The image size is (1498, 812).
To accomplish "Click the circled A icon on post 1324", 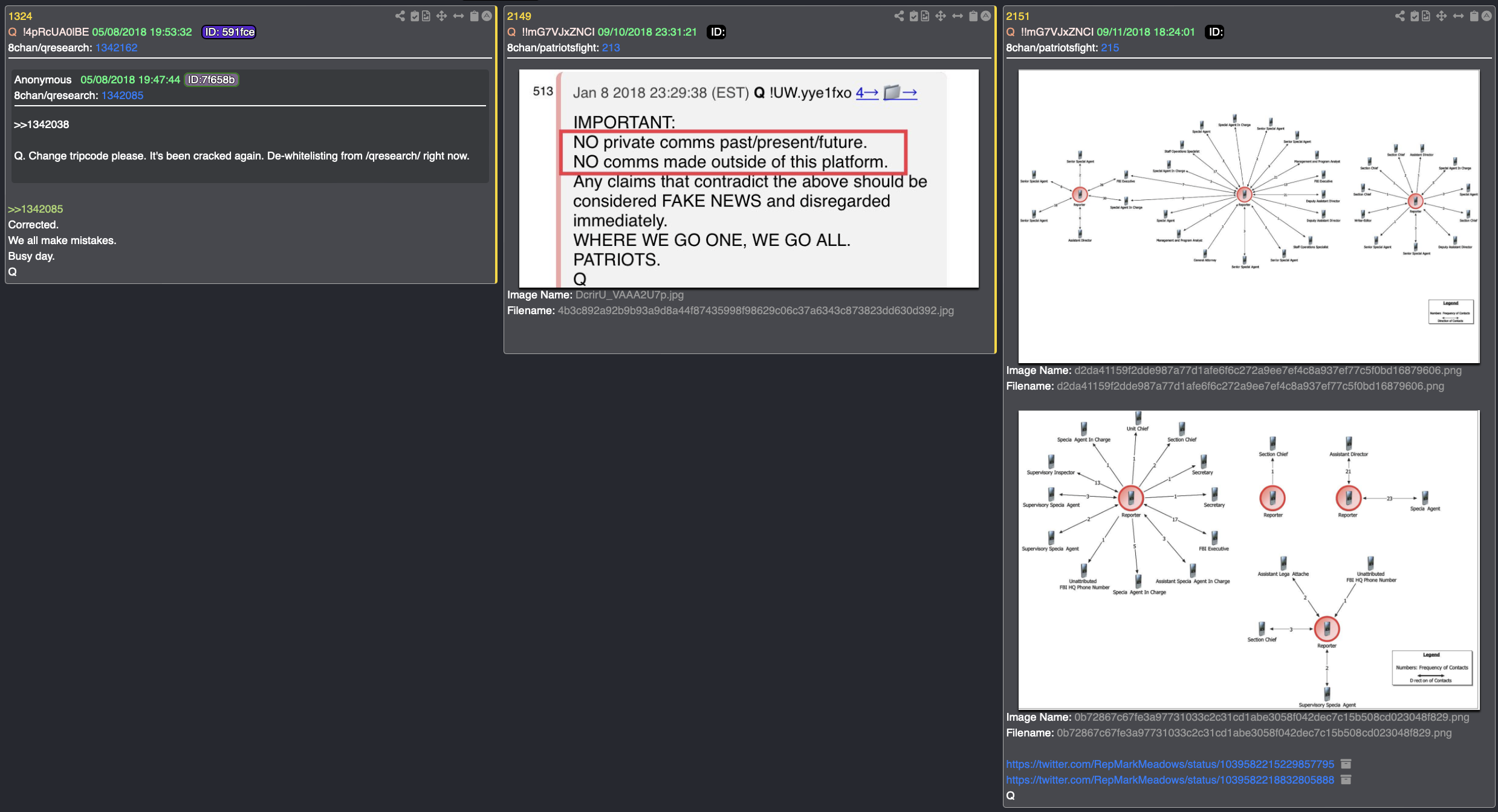I will (x=487, y=16).
